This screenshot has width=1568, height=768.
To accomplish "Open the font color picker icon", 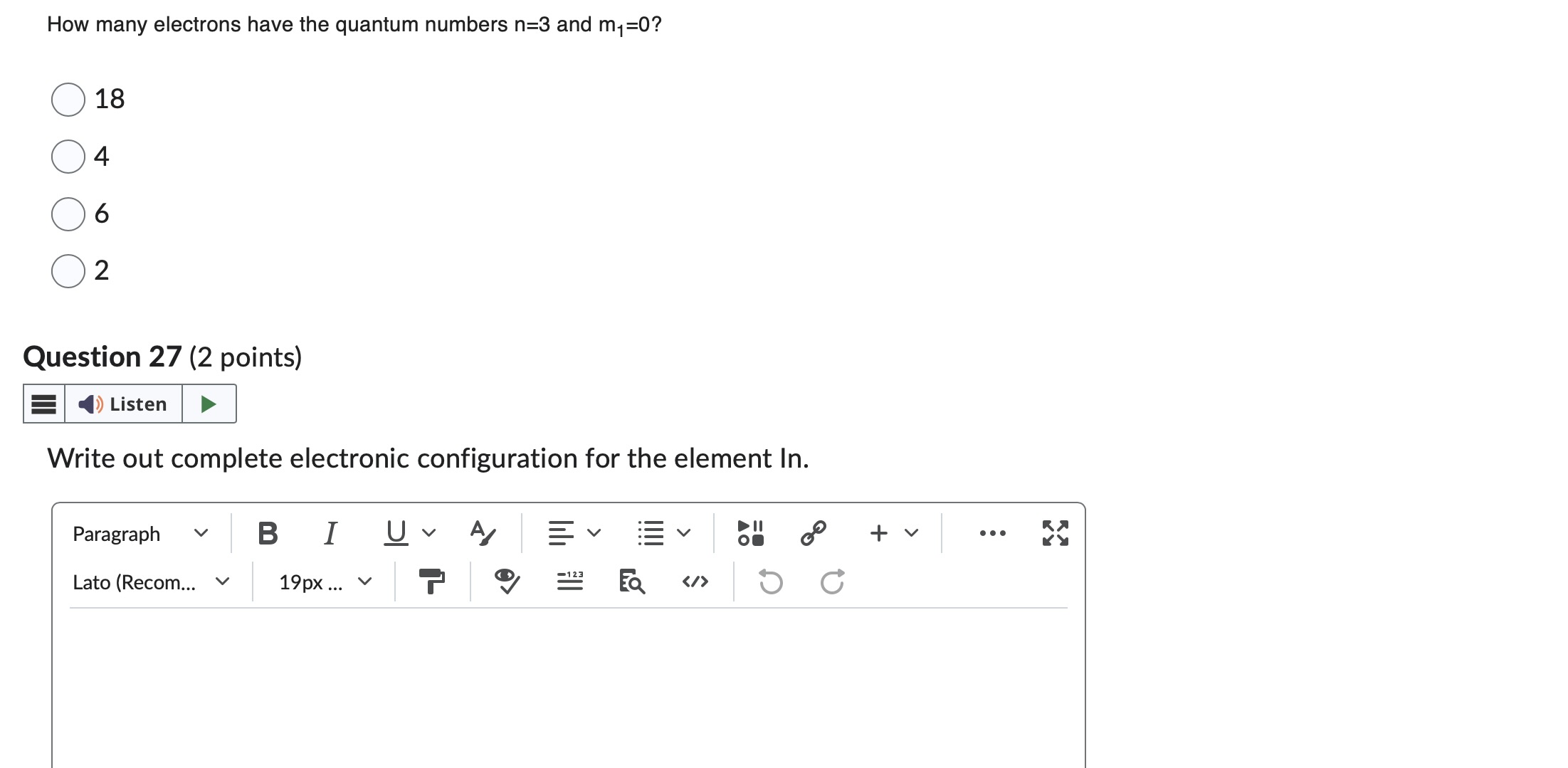I will pos(480,532).
